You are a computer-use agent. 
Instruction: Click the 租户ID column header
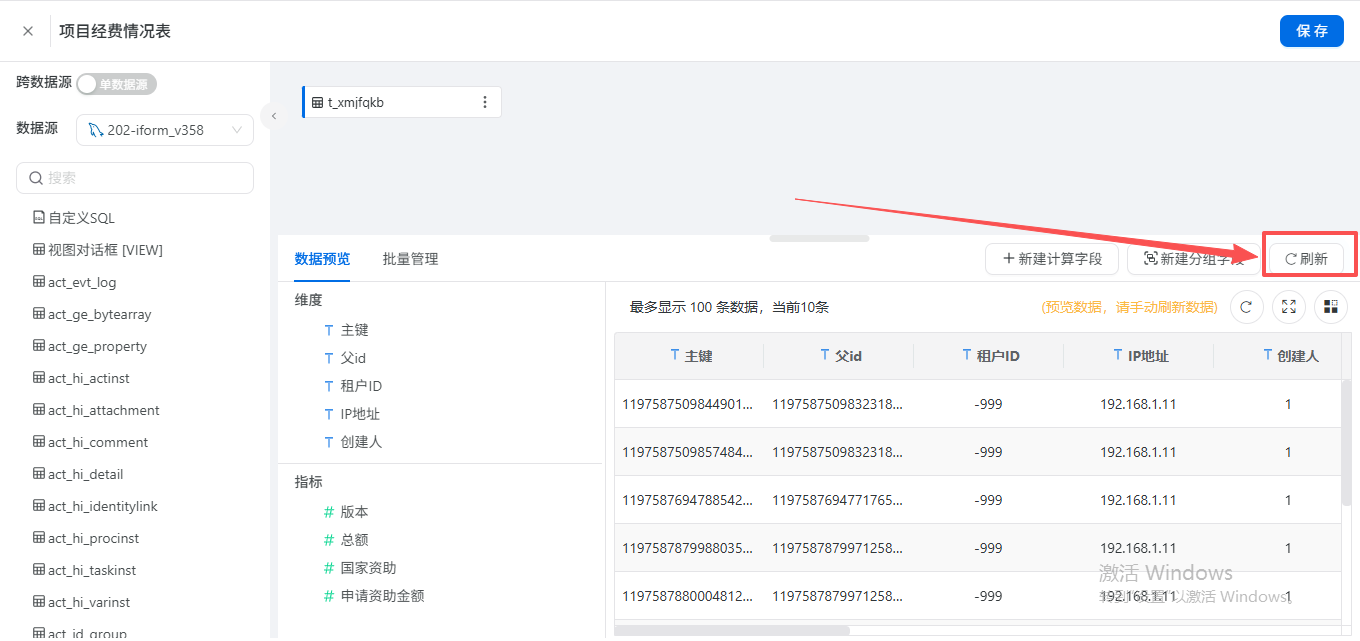pos(989,356)
